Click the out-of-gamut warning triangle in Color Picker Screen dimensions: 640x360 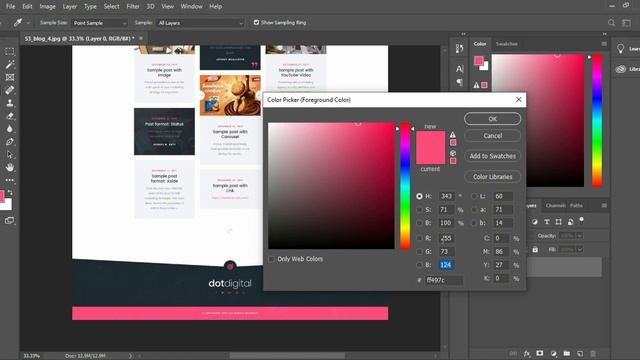453,135
